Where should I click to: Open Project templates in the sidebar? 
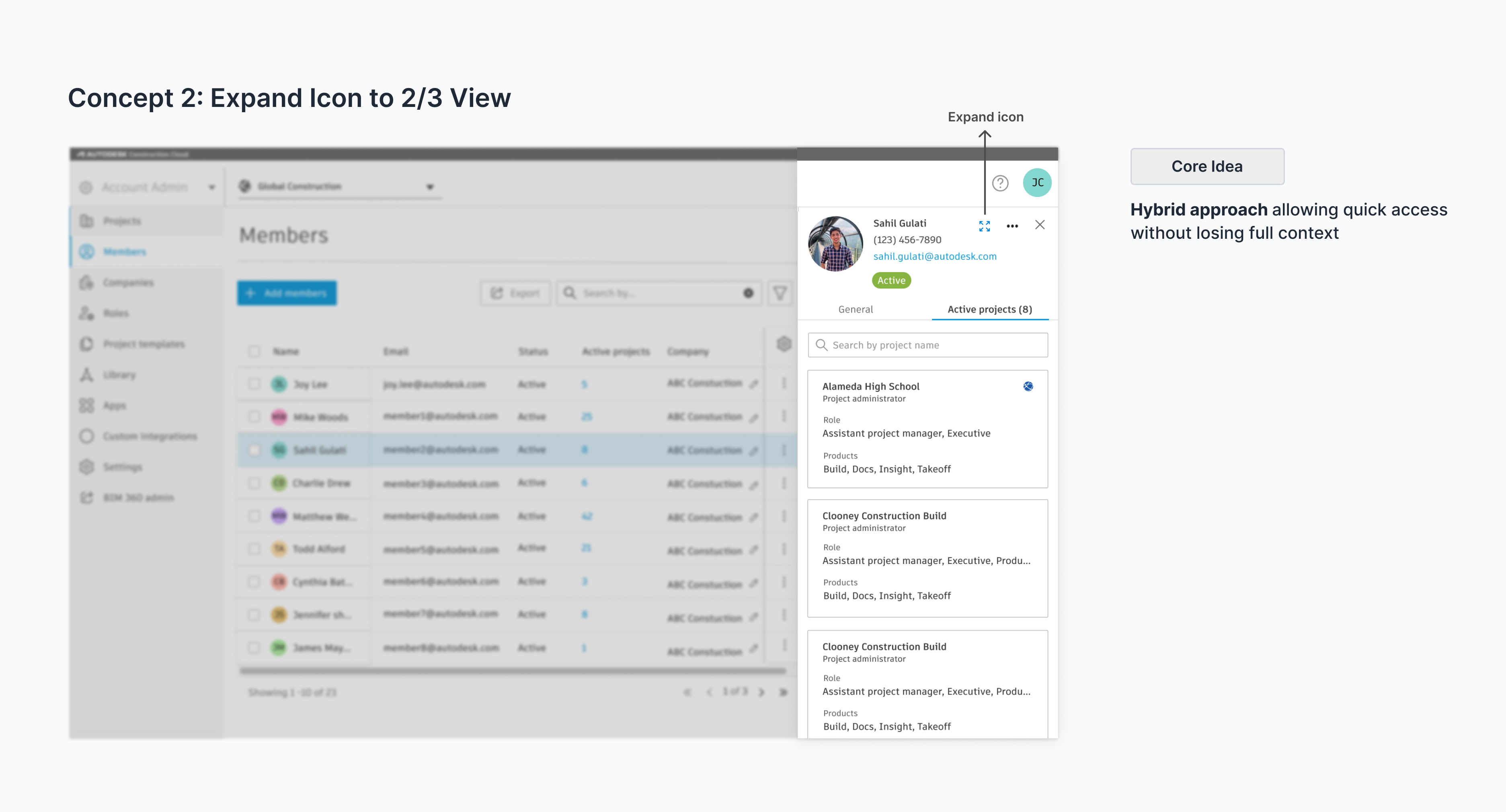(x=147, y=344)
